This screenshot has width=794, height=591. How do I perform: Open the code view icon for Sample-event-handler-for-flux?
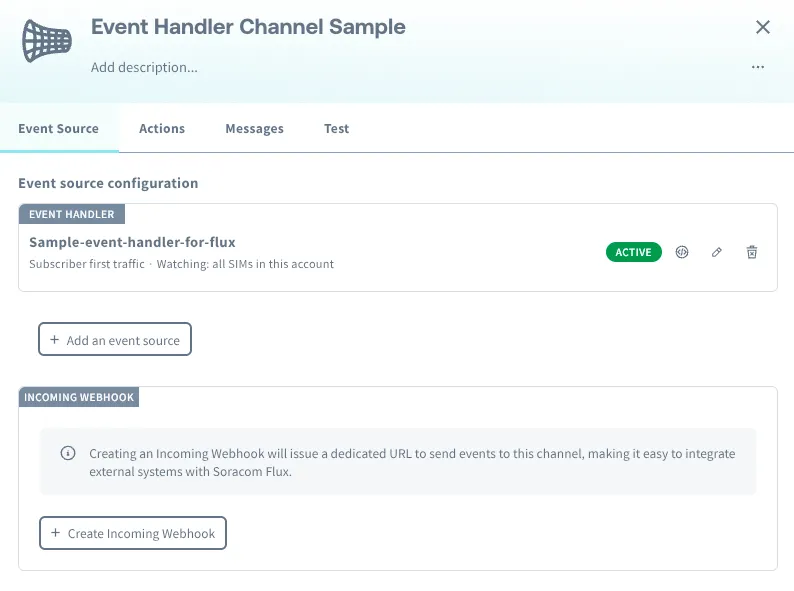coord(682,252)
